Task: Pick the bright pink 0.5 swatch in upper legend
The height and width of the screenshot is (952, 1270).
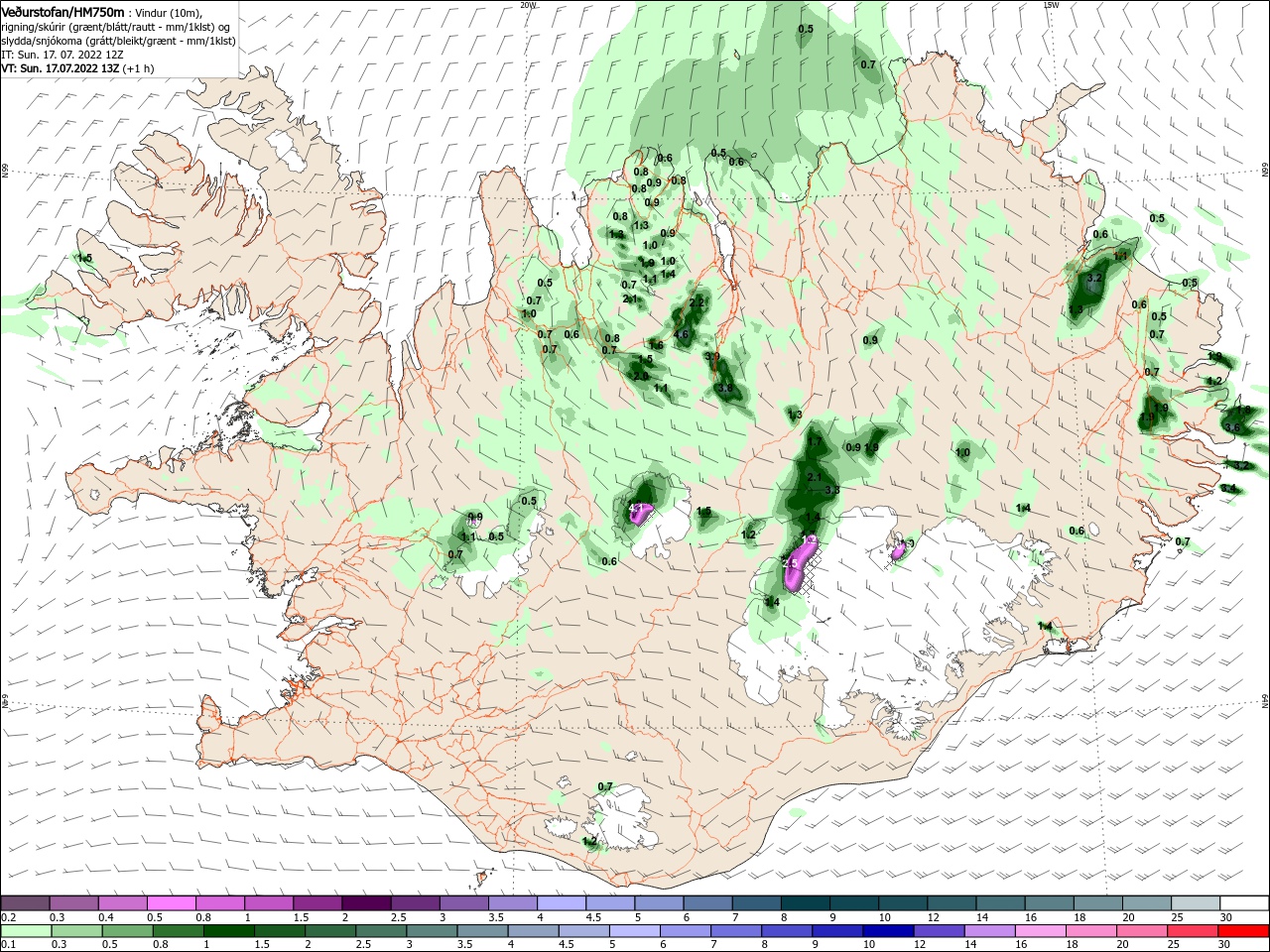Action: [x=172, y=903]
